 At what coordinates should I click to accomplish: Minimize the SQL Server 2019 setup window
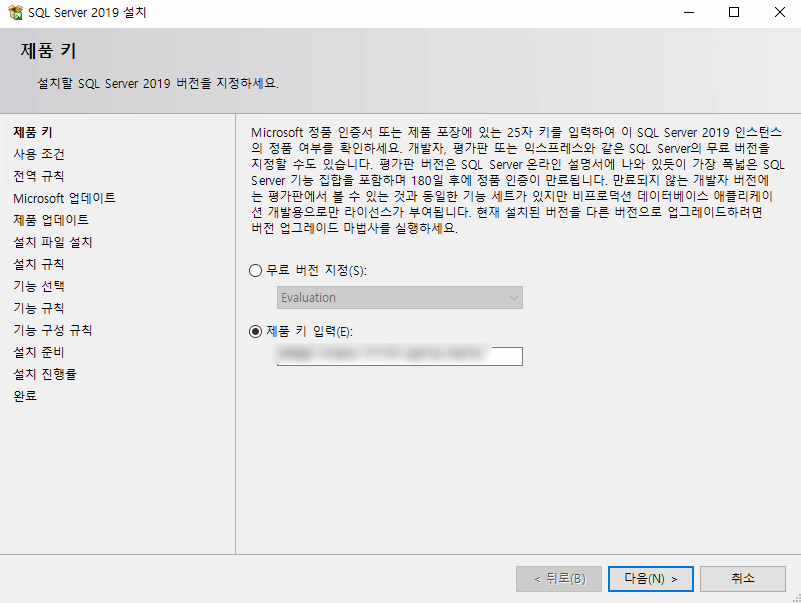coord(689,12)
